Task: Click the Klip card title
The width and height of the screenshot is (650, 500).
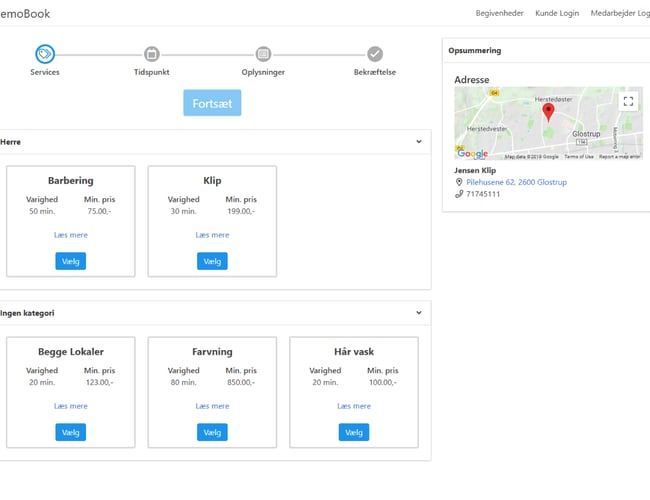Action: (x=212, y=180)
